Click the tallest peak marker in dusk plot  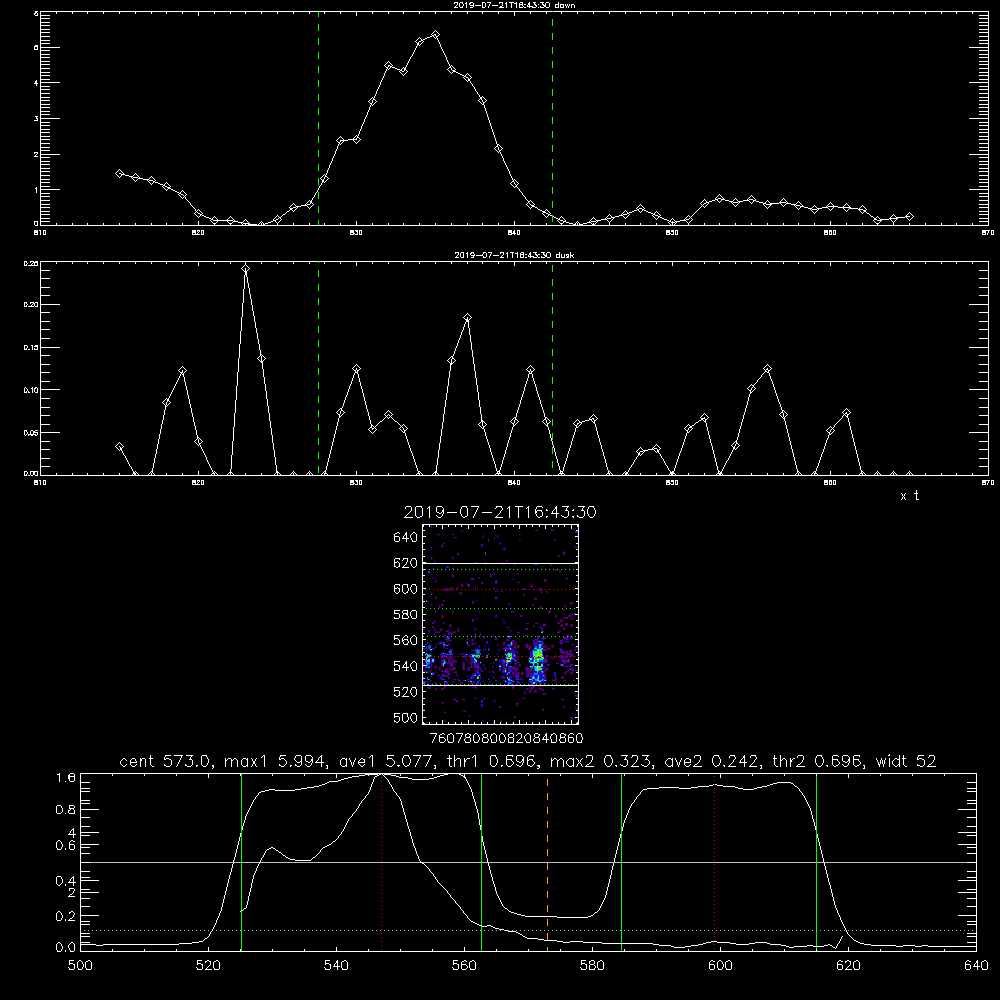coord(246,268)
